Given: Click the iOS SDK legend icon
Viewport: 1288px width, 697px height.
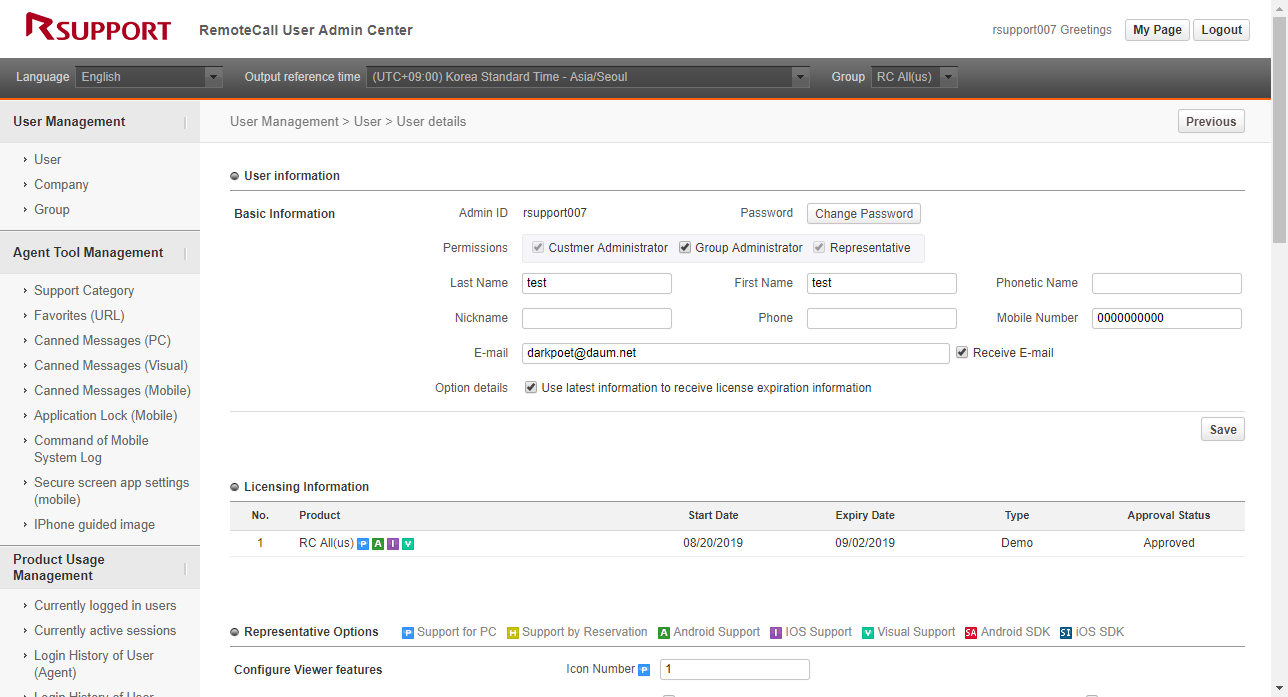Looking at the screenshot, I should pos(1066,633).
